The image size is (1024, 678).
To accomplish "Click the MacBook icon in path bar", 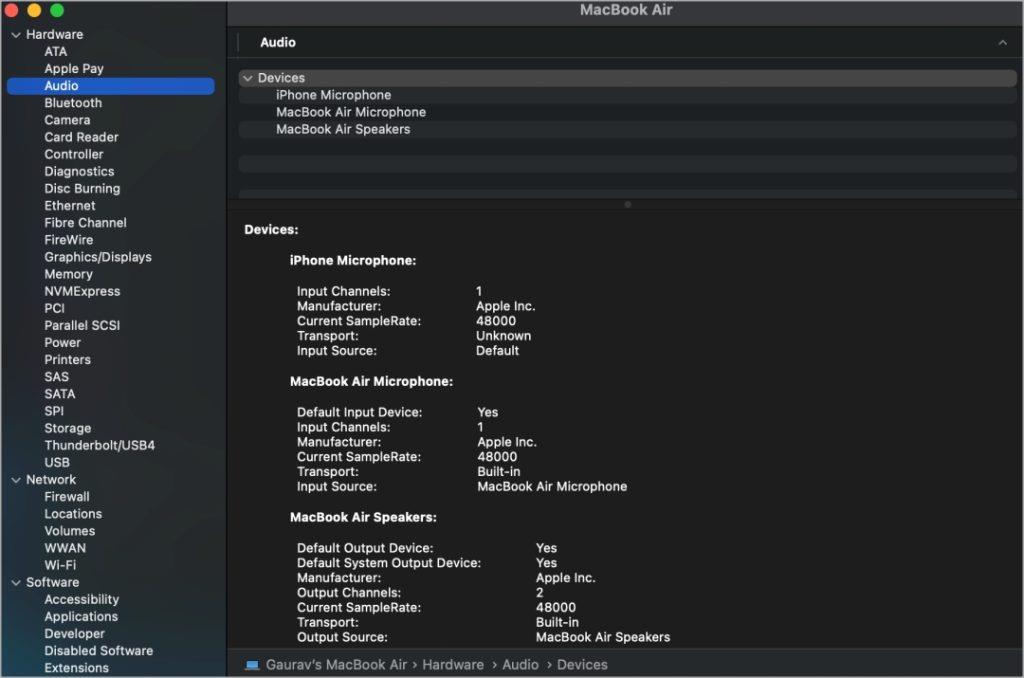I will (x=251, y=665).
